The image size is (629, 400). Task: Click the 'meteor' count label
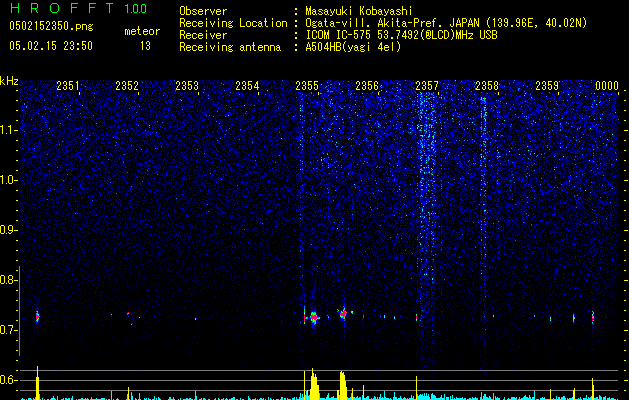click(142, 31)
